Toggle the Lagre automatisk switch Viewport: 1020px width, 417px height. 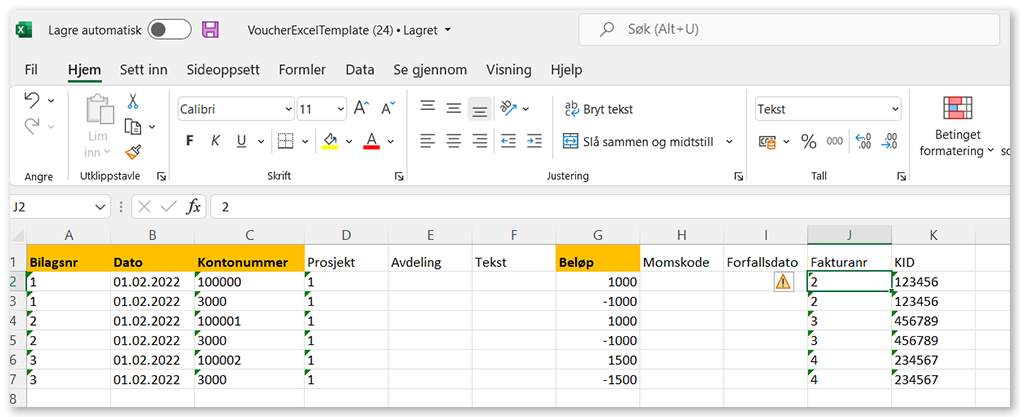click(169, 30)
